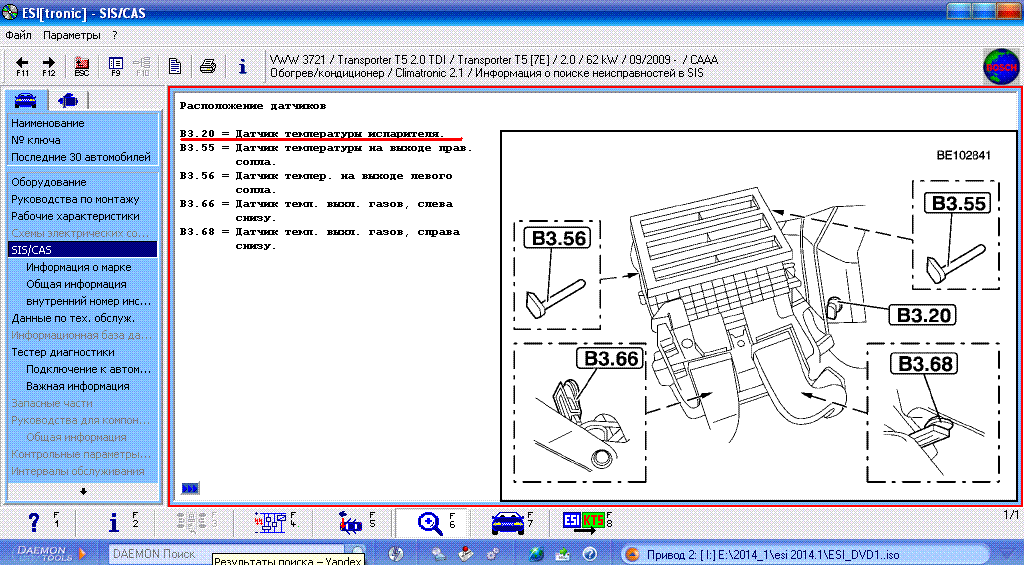Click the DAEMON toolbar globe icon
The width and height of the screenshot is (1025, 565).
point(536,554)
